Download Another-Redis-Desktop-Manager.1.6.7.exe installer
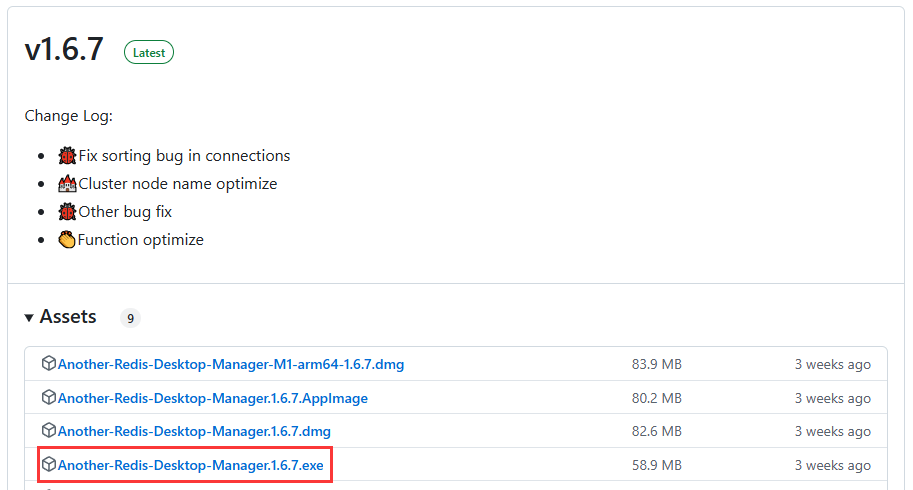This screenshot has height=490, width=913. pos(190,465)
